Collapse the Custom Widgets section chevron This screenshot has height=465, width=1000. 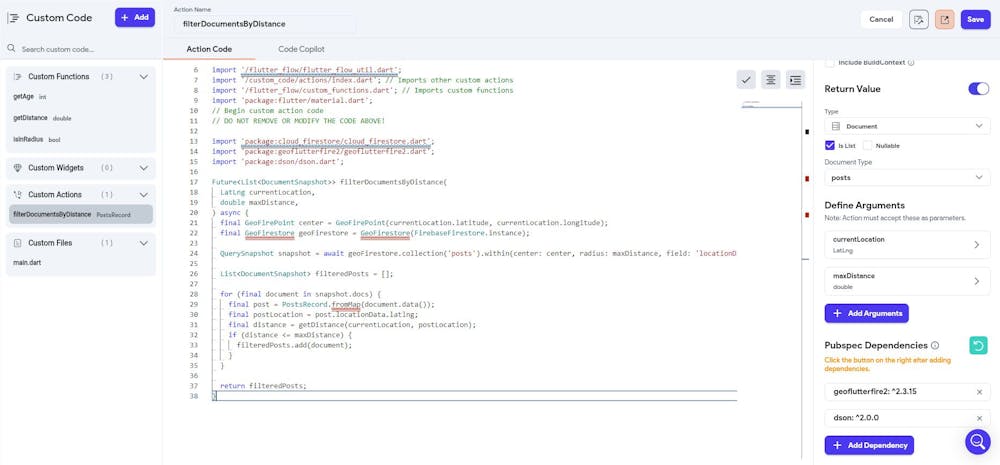coord(143,168)
